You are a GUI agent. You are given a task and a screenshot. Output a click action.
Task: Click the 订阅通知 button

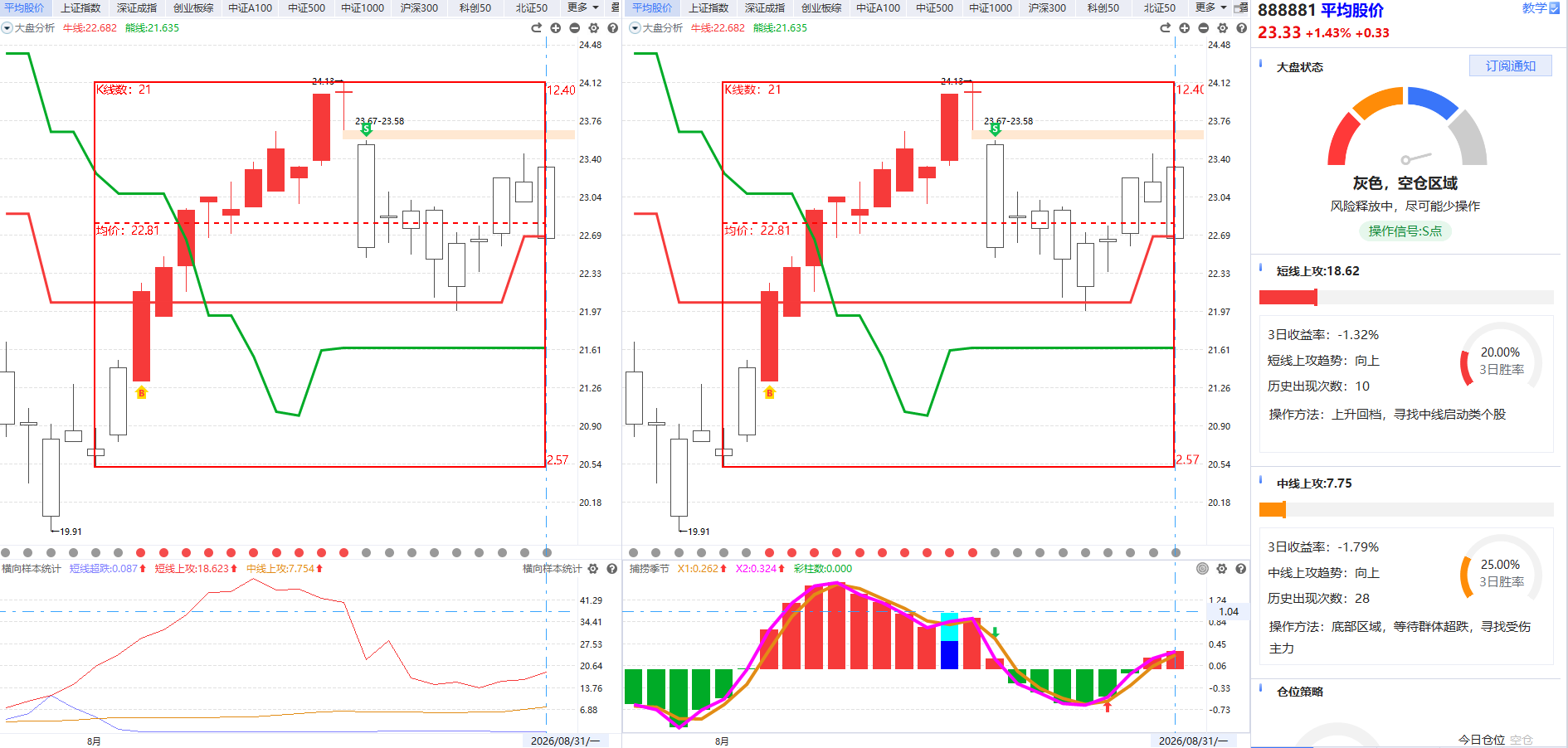point(1511,66)
